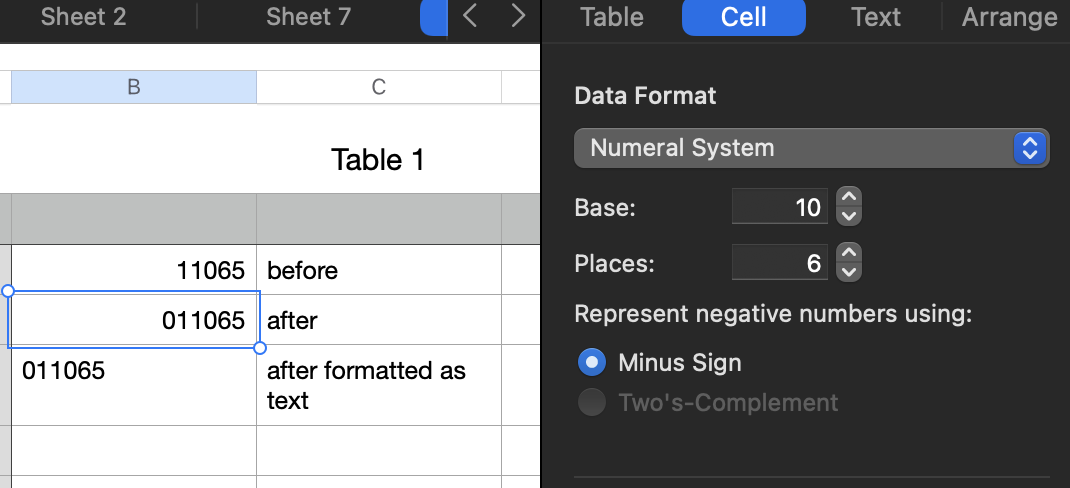Decrease the Places value stepper
1070x488 pixels.
[848, 272]
